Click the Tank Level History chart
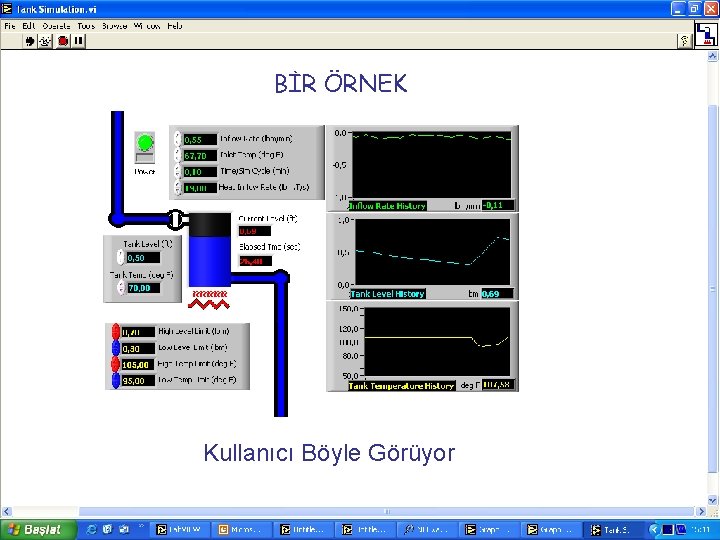The width and height of the screenshot is (720, 540). click(x=432, y=252)
